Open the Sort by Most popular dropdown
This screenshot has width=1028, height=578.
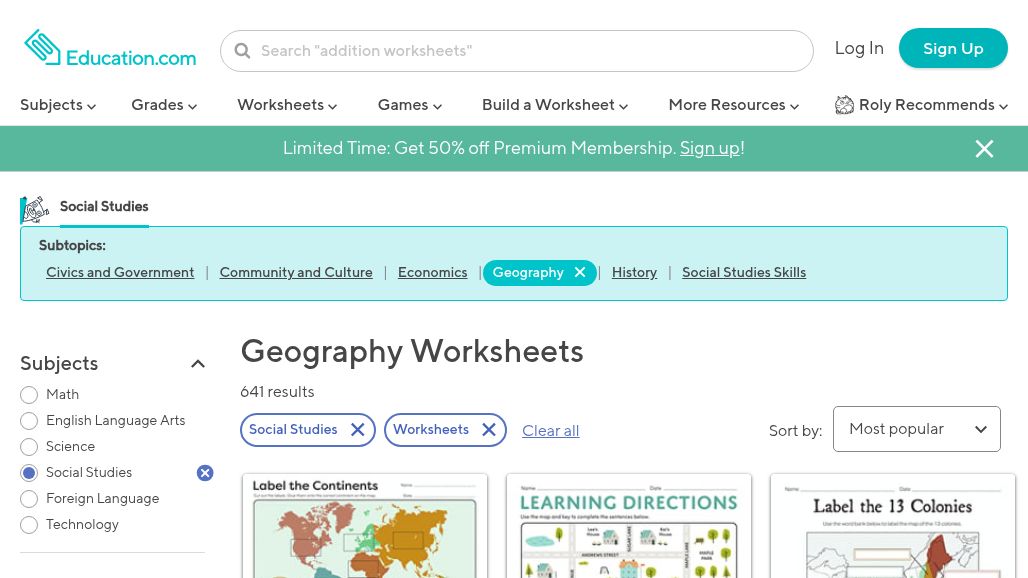pyautogui.click(x=917, y=429)
